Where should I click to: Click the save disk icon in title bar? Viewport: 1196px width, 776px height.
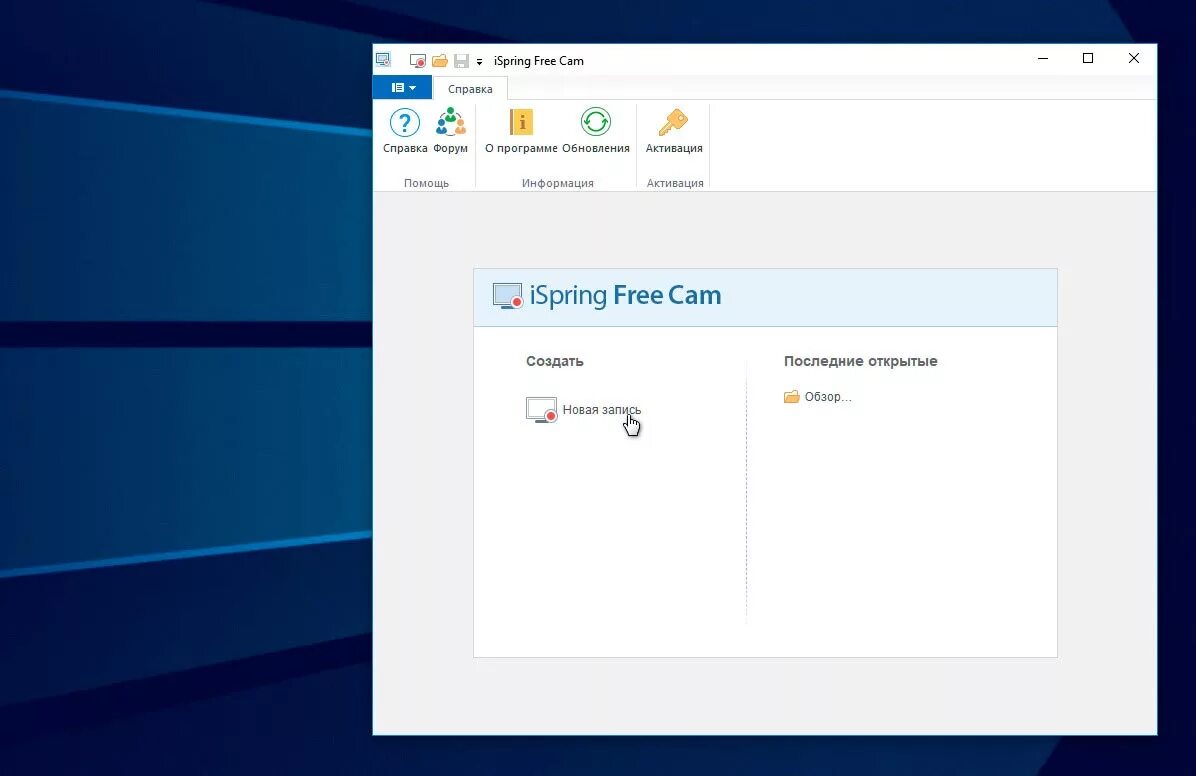(461, 61)
